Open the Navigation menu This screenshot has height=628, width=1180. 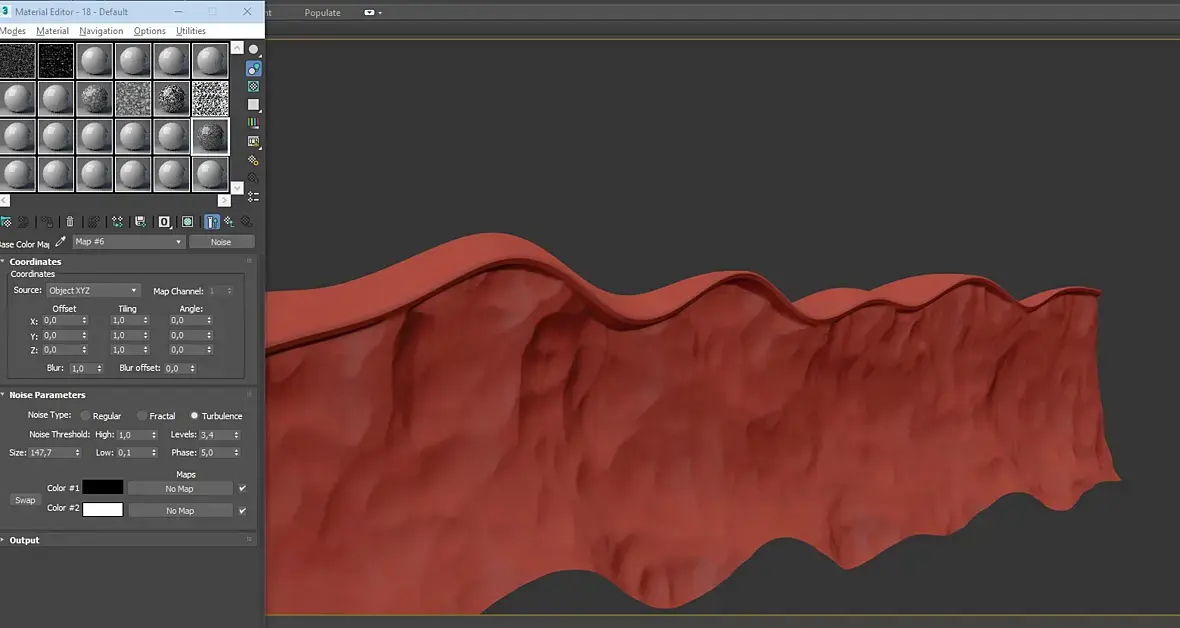[x=101, y=31]
